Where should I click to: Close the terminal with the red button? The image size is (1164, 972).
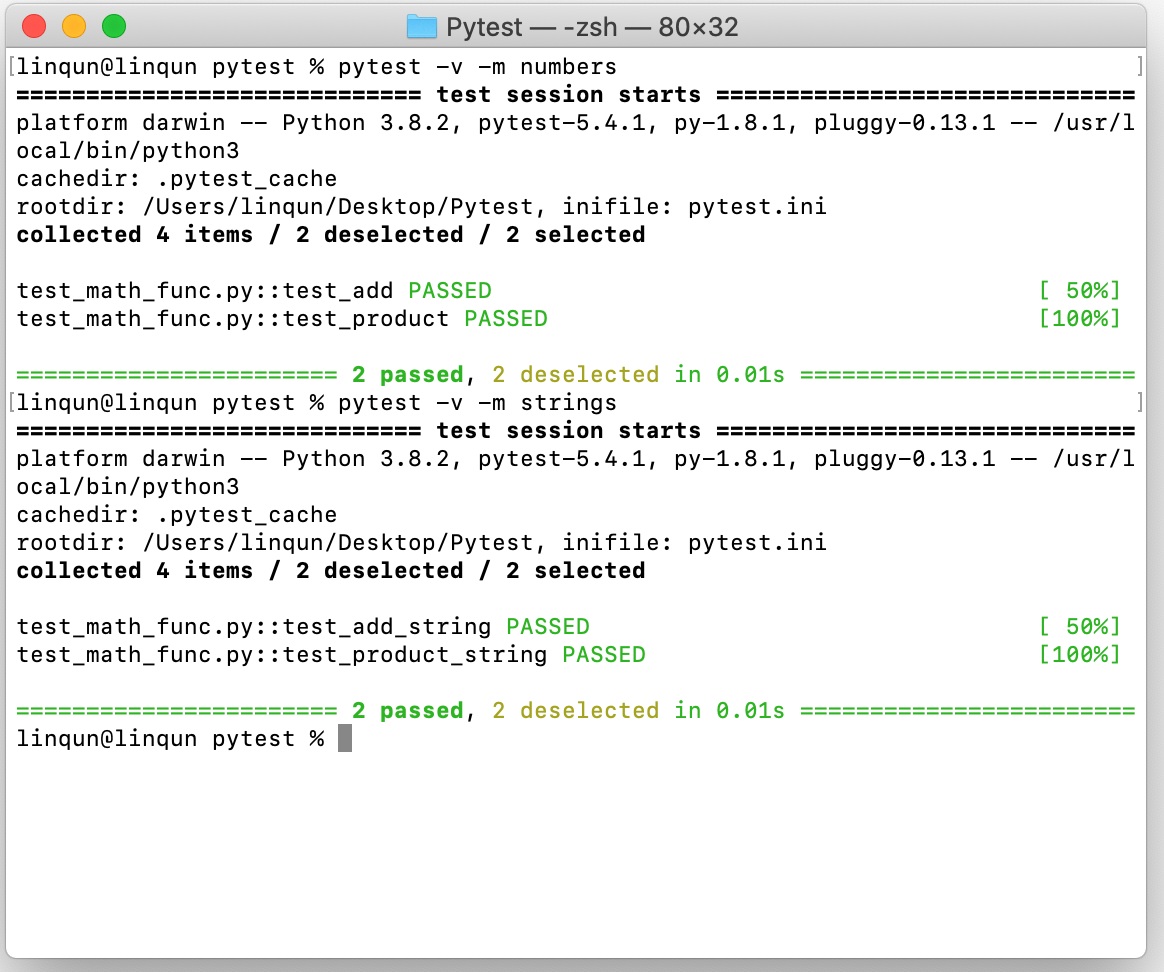coord(34,27)
